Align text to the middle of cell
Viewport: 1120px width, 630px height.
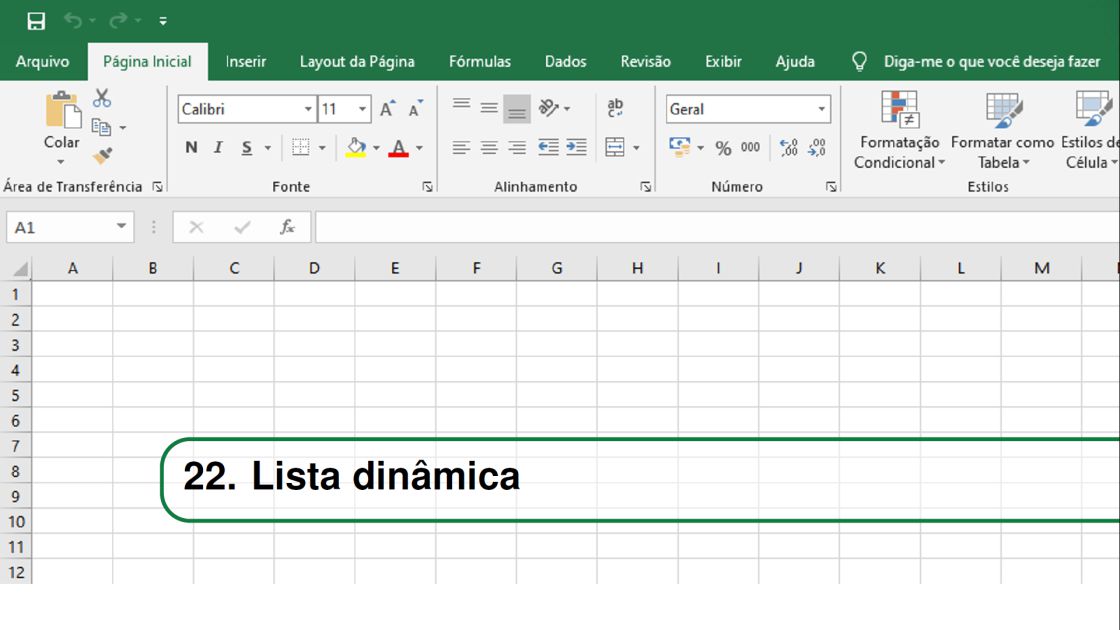[489, 108]
